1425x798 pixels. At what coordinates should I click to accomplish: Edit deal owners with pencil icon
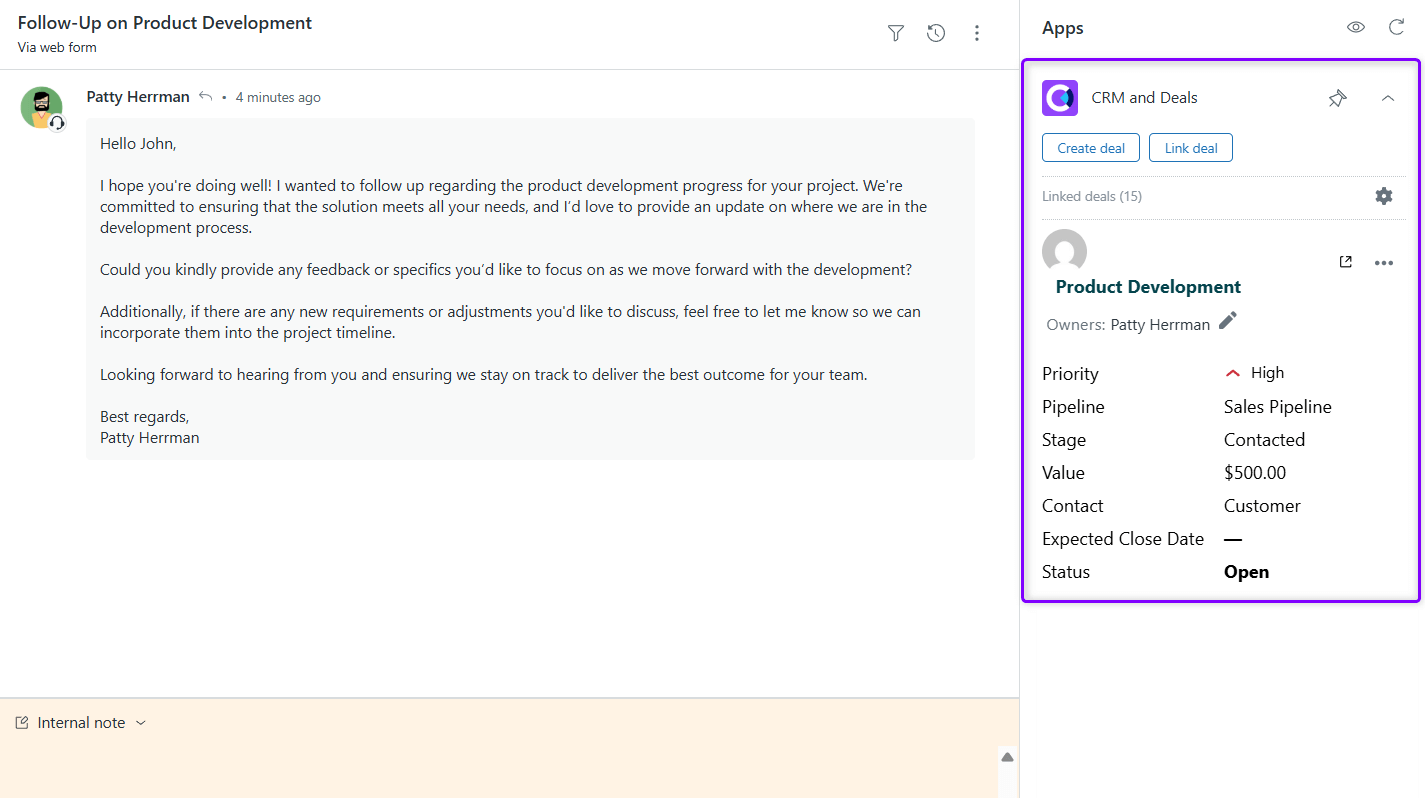click(1228, 320)
